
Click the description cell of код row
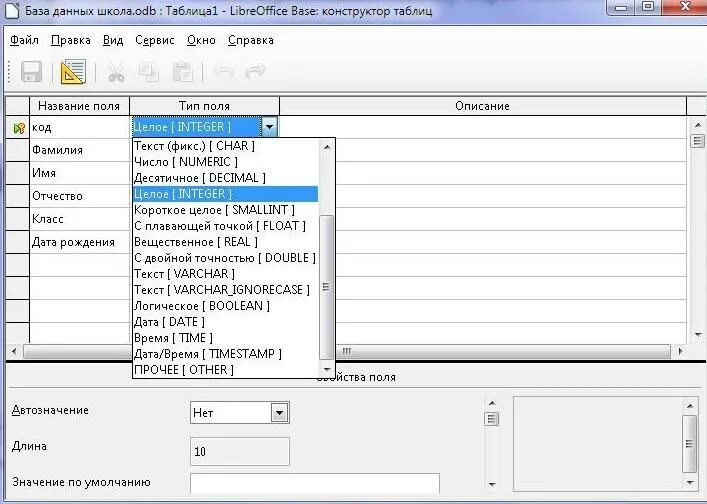coord(482,127)
